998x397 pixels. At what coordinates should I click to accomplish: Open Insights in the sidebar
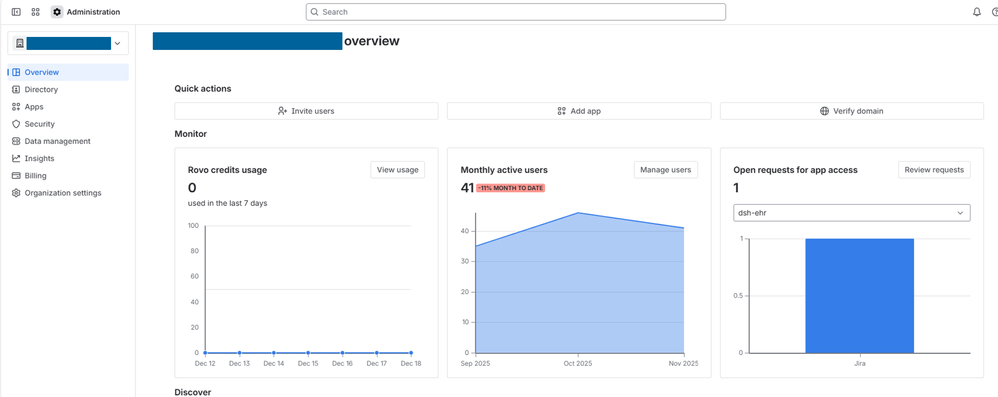point(68,158)
